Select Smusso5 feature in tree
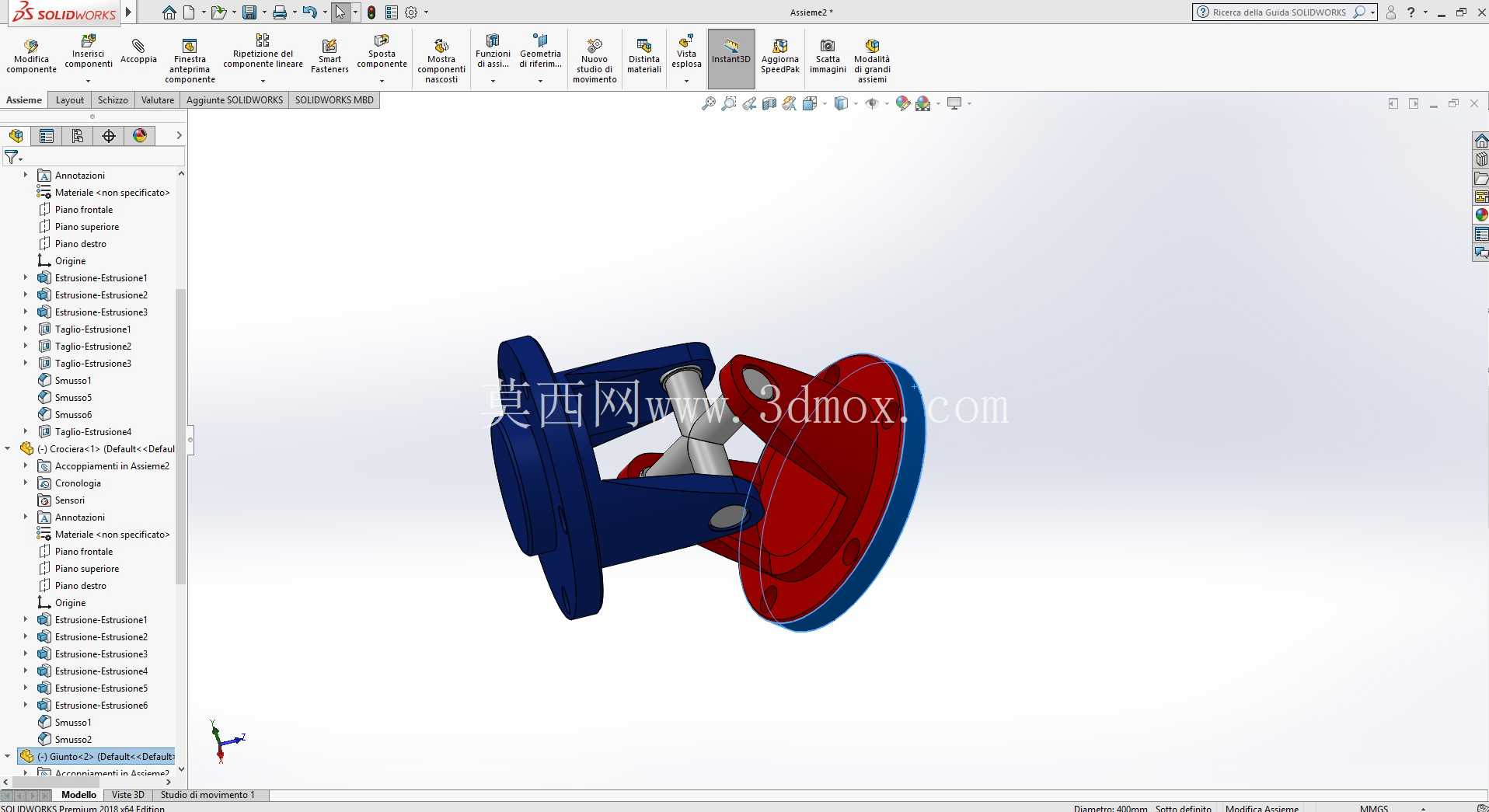The image size is (1489, 812). (73, 397)
